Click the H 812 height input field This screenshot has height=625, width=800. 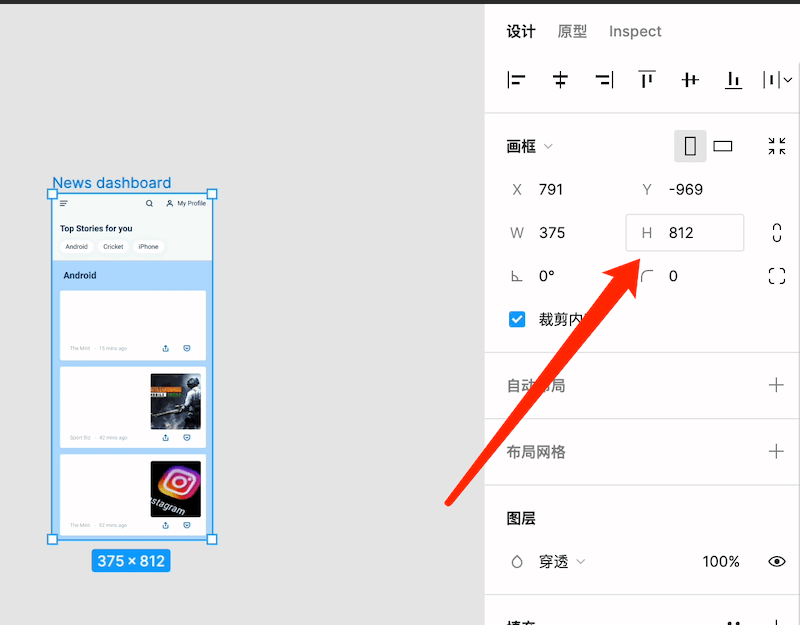(685, 232)
